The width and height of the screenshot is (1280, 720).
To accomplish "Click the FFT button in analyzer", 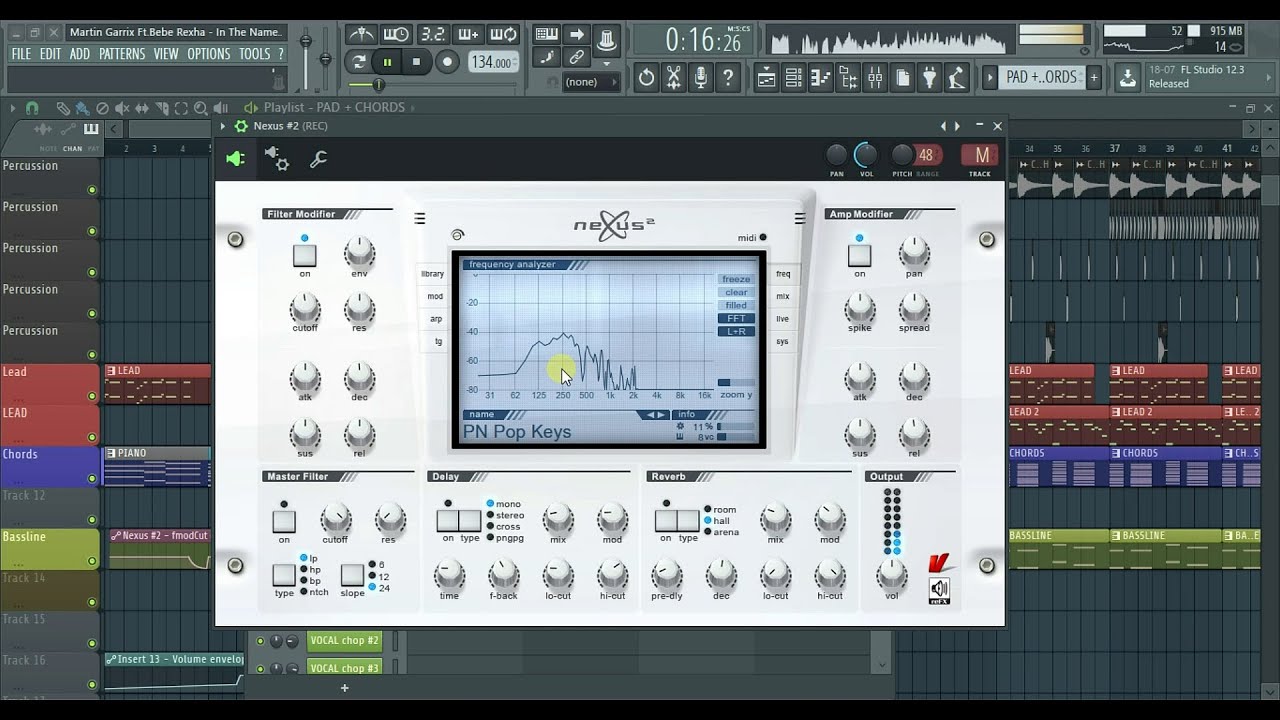I will (x=736, y=319).
